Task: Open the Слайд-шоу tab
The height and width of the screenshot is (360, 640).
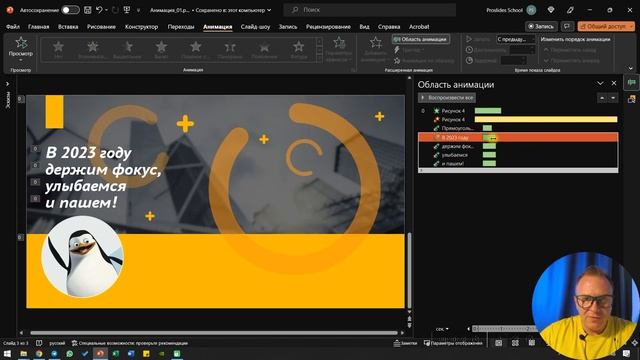Action: click(x=255, y=27)
